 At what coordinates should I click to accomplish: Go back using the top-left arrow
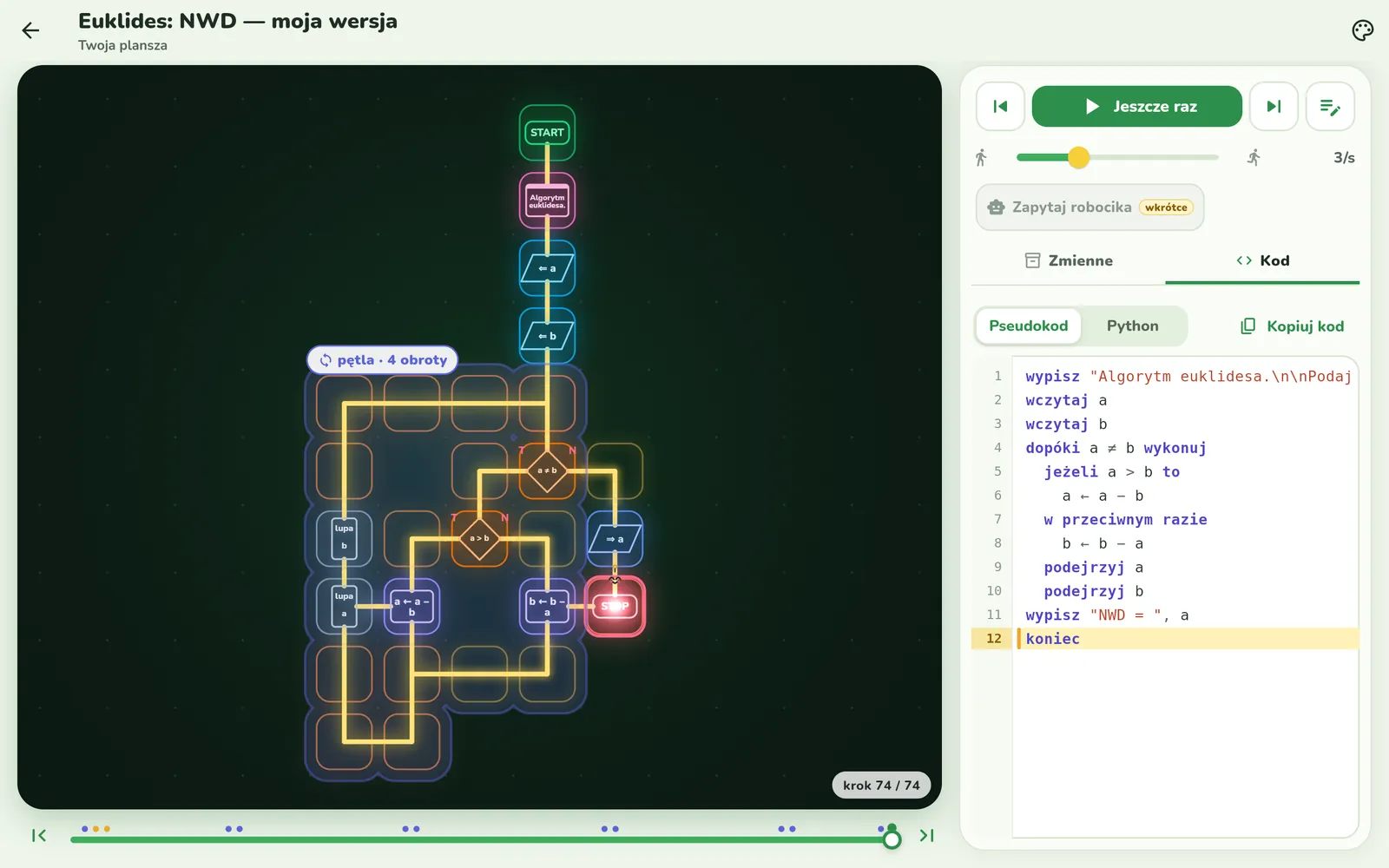[x=30, y=31]
